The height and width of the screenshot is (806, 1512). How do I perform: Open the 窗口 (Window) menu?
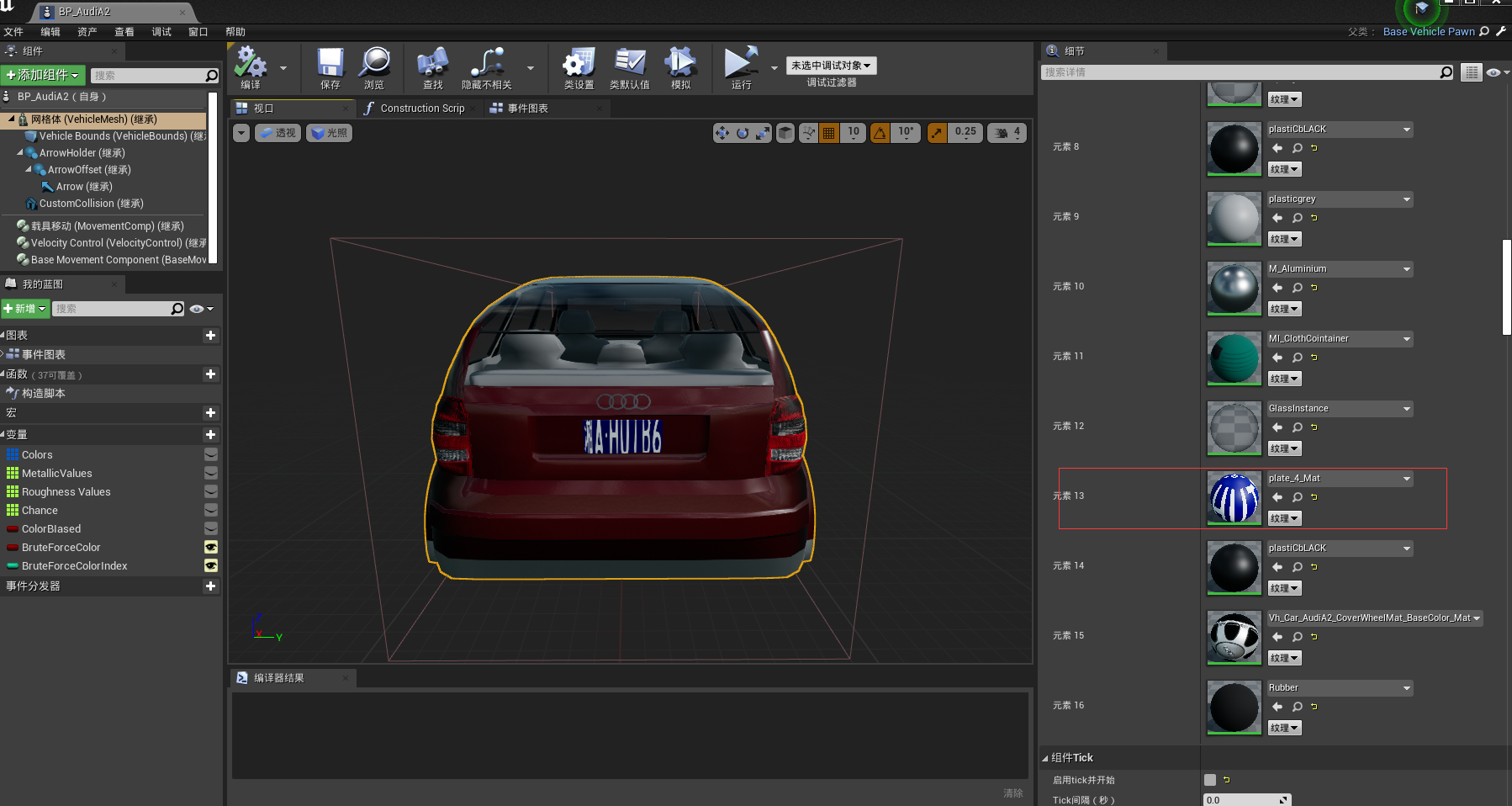pyautogui.click(x=198, y=32)
